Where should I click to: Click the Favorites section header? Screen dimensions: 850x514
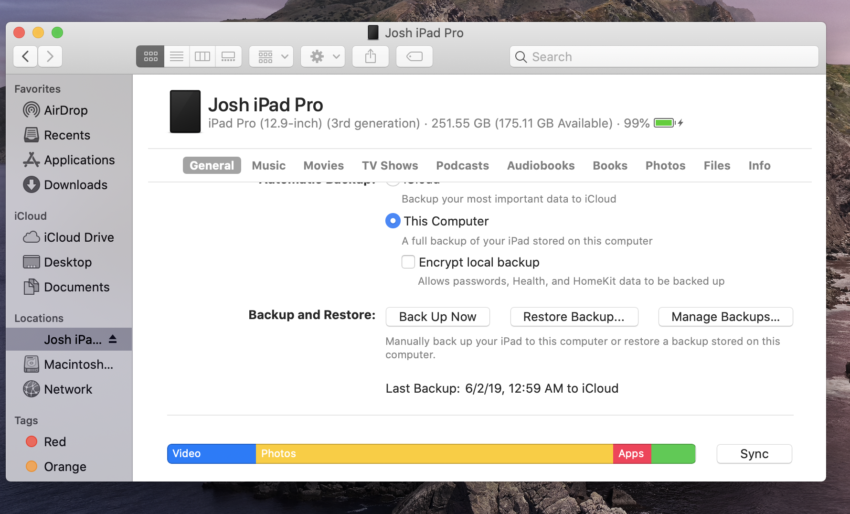tap(37, 89)
